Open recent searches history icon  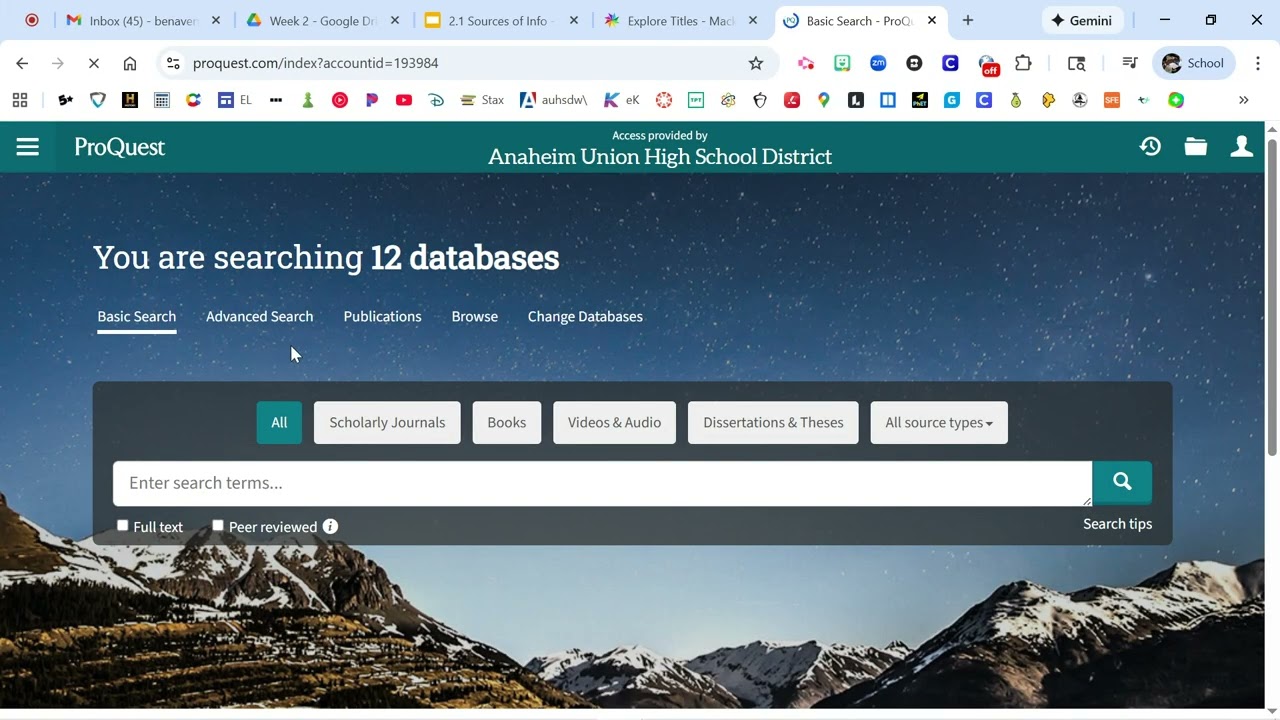pyautogui.click(x=1150, y=147)
